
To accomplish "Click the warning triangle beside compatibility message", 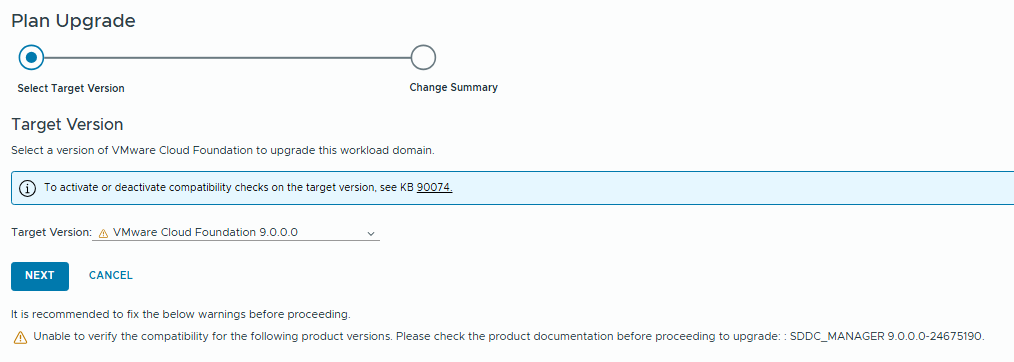I will (x=21, y=337).
